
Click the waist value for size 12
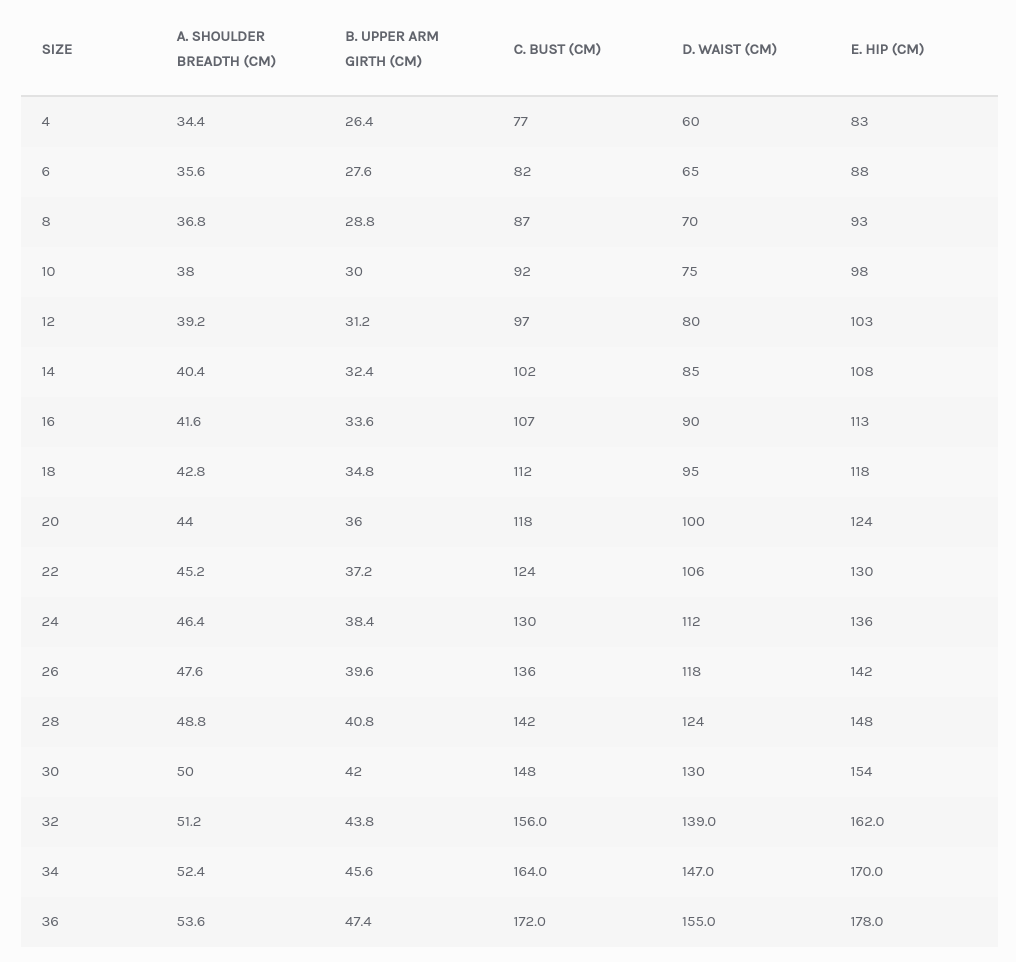point(691,321)
